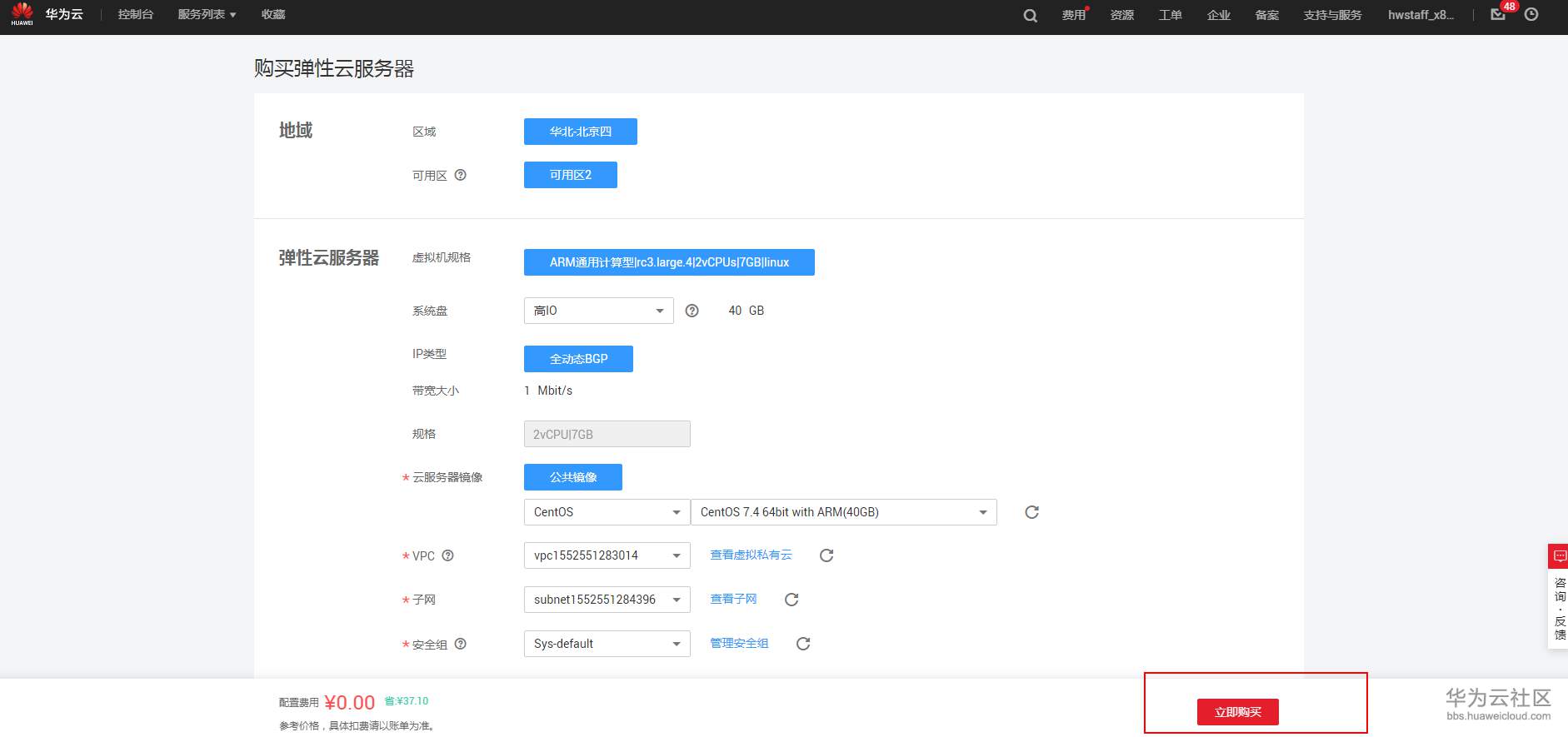Show help for the VPC field
The image size is (1568, 737).
(447, 555)
